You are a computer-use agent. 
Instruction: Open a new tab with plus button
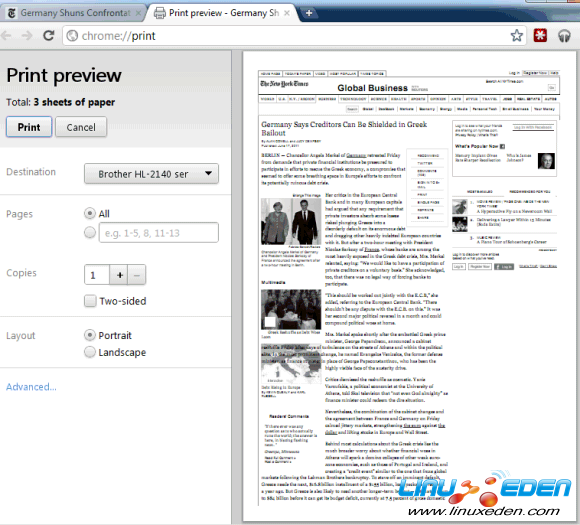coord(309,13)
